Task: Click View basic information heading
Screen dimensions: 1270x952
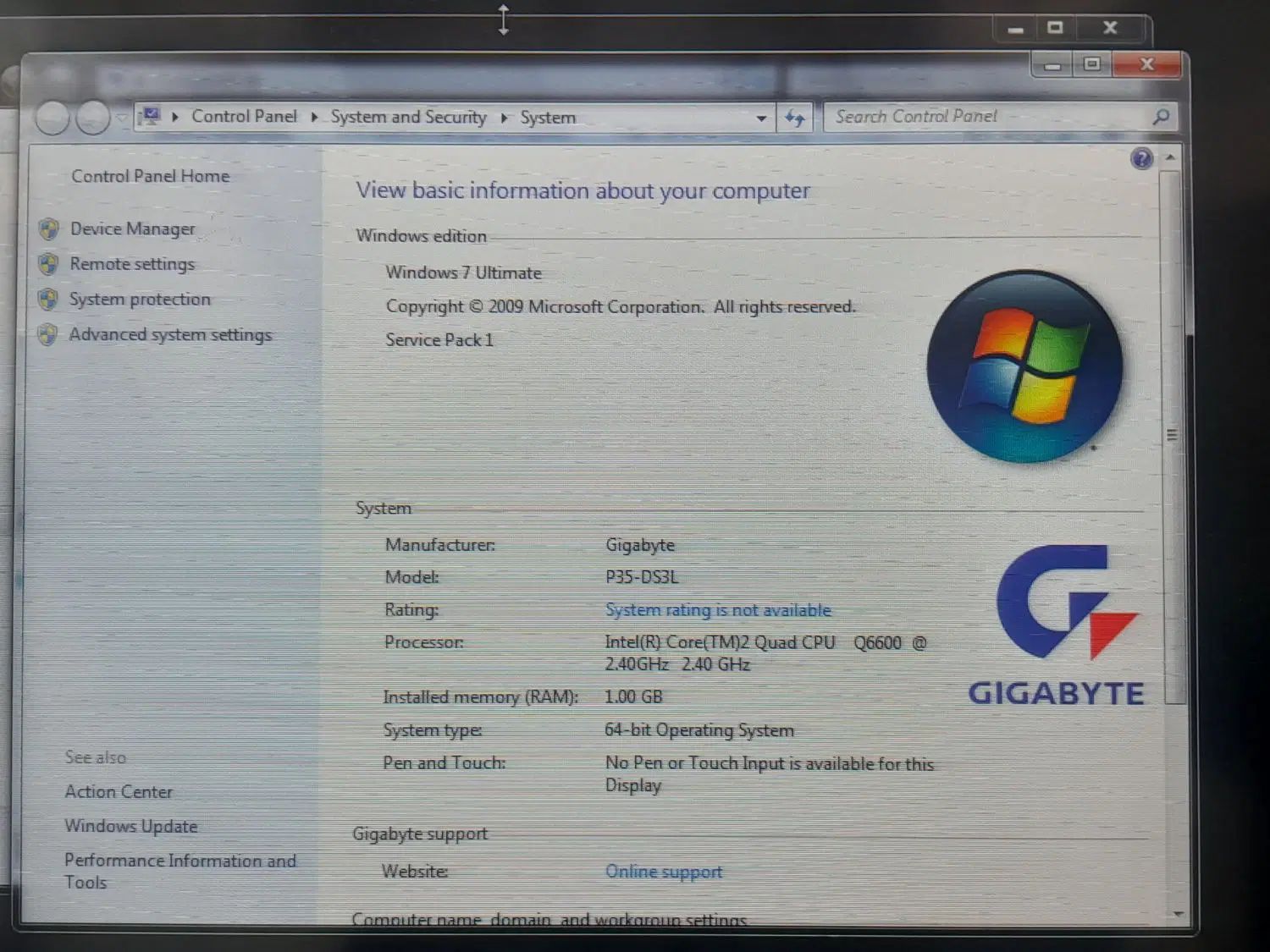Action: (x=583, y=190)
